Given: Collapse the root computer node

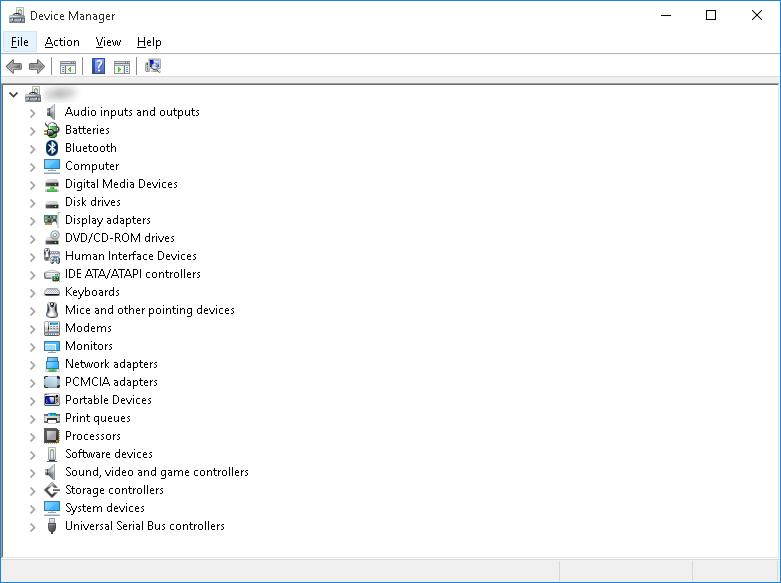Looking at the screenshot, I should tap(13, 94).
